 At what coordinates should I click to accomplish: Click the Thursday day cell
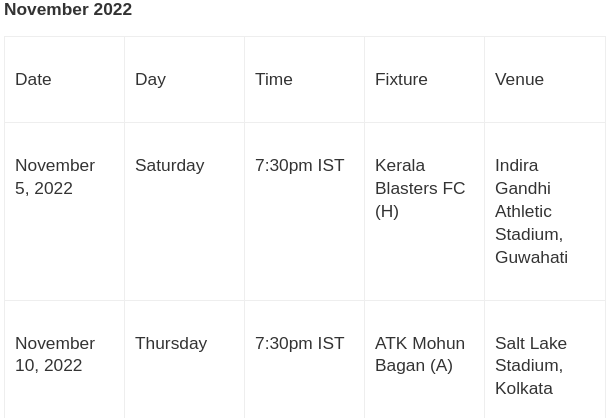(171, 343)
